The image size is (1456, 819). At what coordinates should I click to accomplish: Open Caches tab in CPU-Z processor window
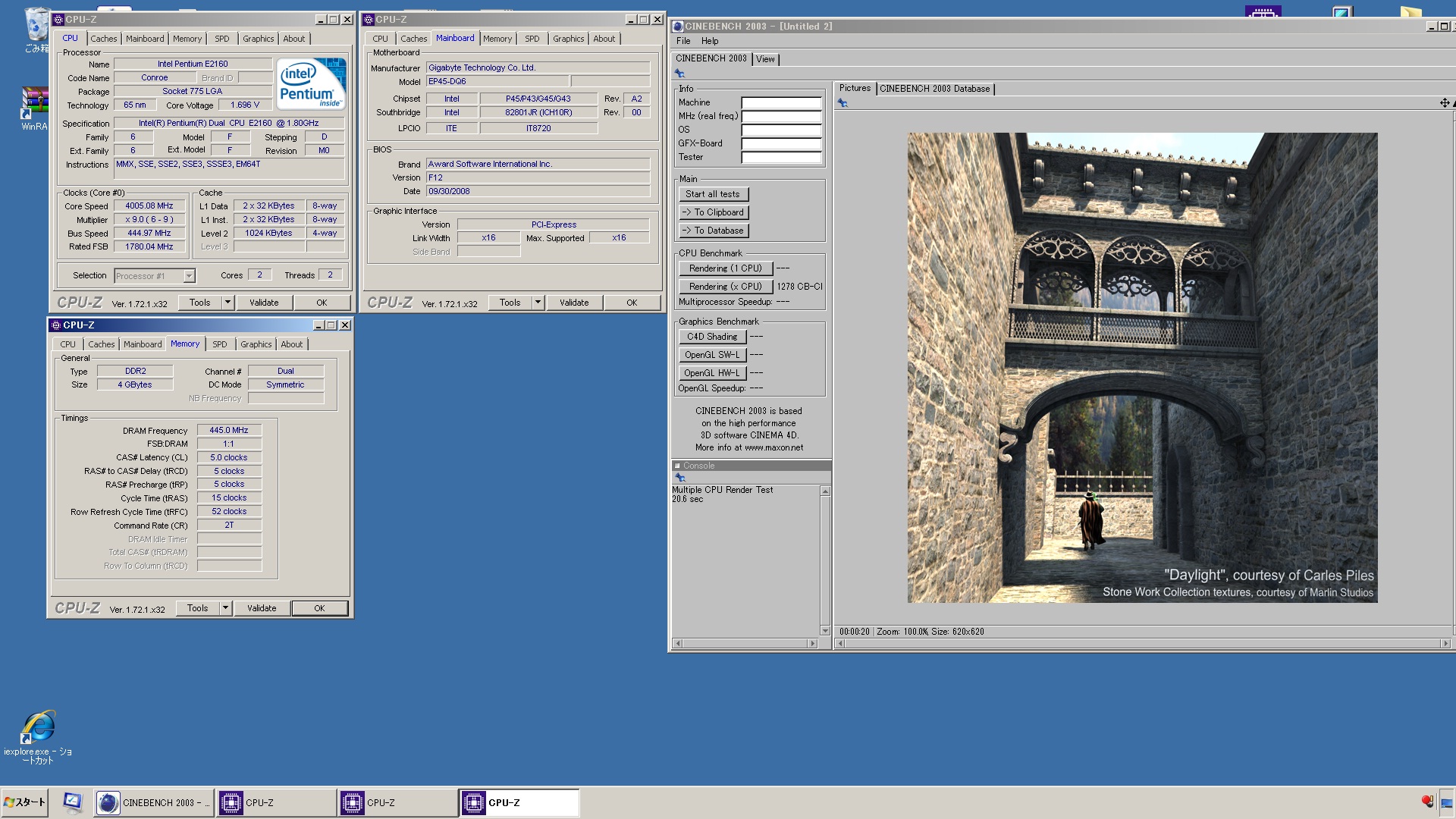click(104, 39)
